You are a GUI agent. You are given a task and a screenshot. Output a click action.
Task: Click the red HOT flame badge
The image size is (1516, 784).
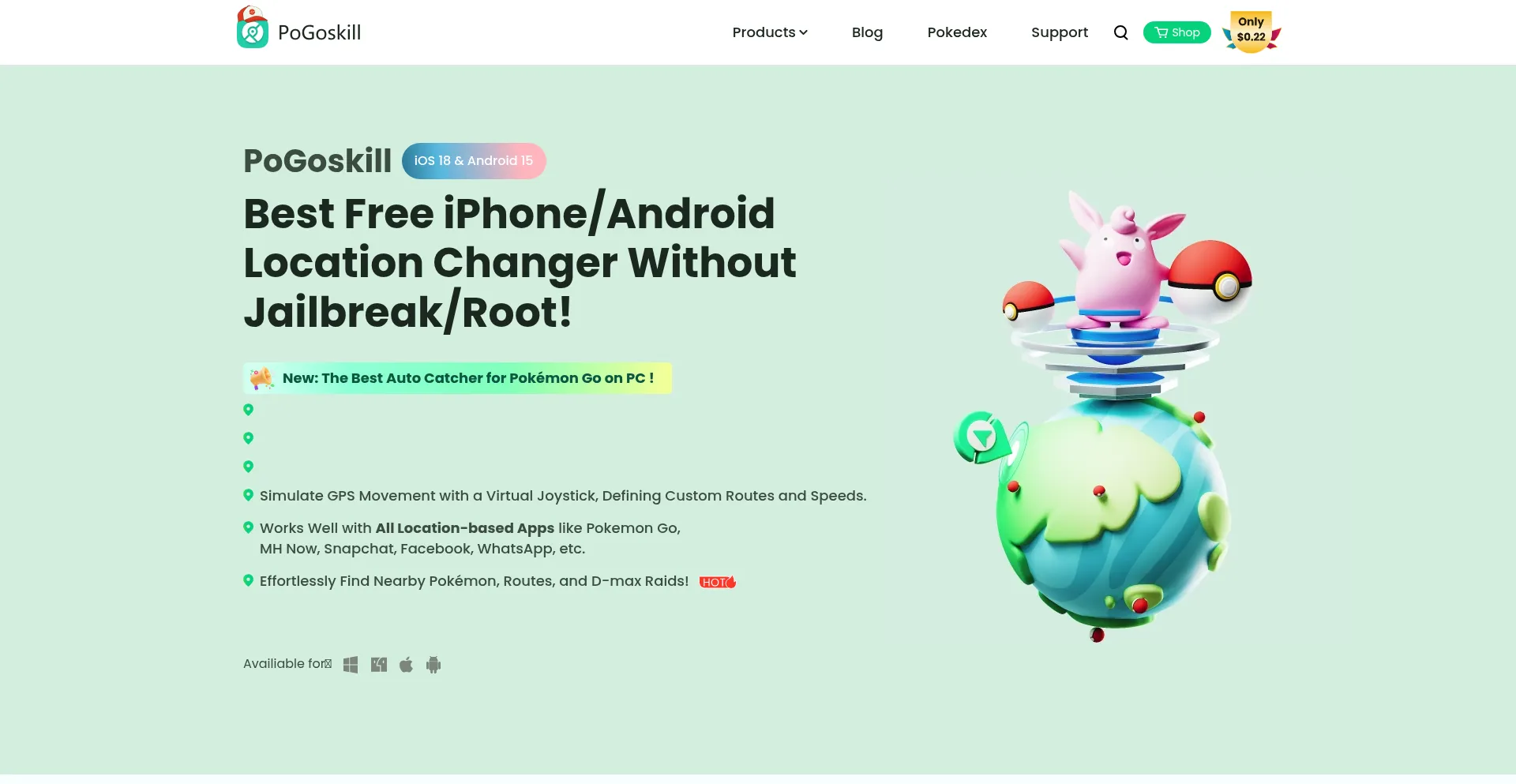coord(718,582)
